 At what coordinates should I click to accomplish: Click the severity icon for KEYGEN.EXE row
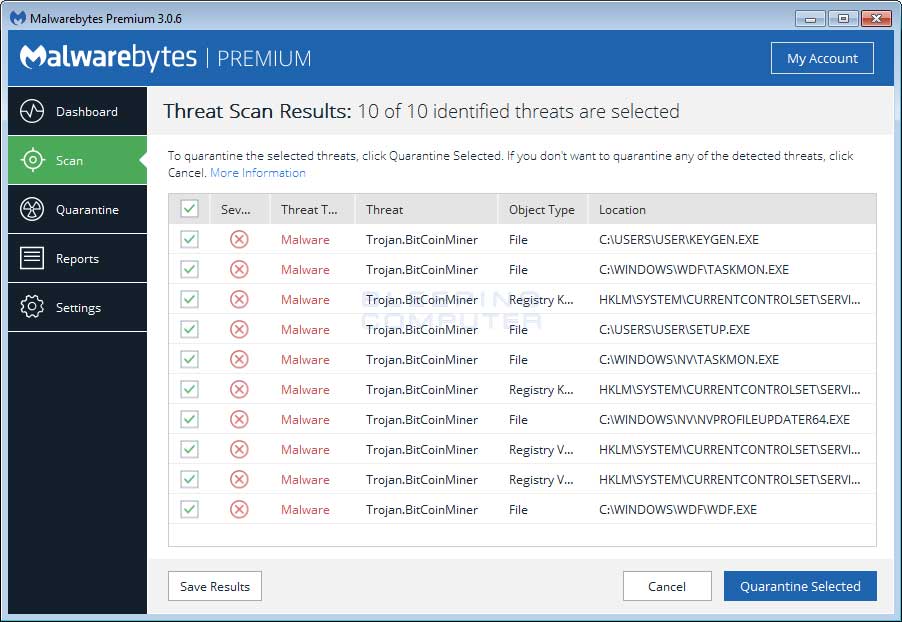239,239
